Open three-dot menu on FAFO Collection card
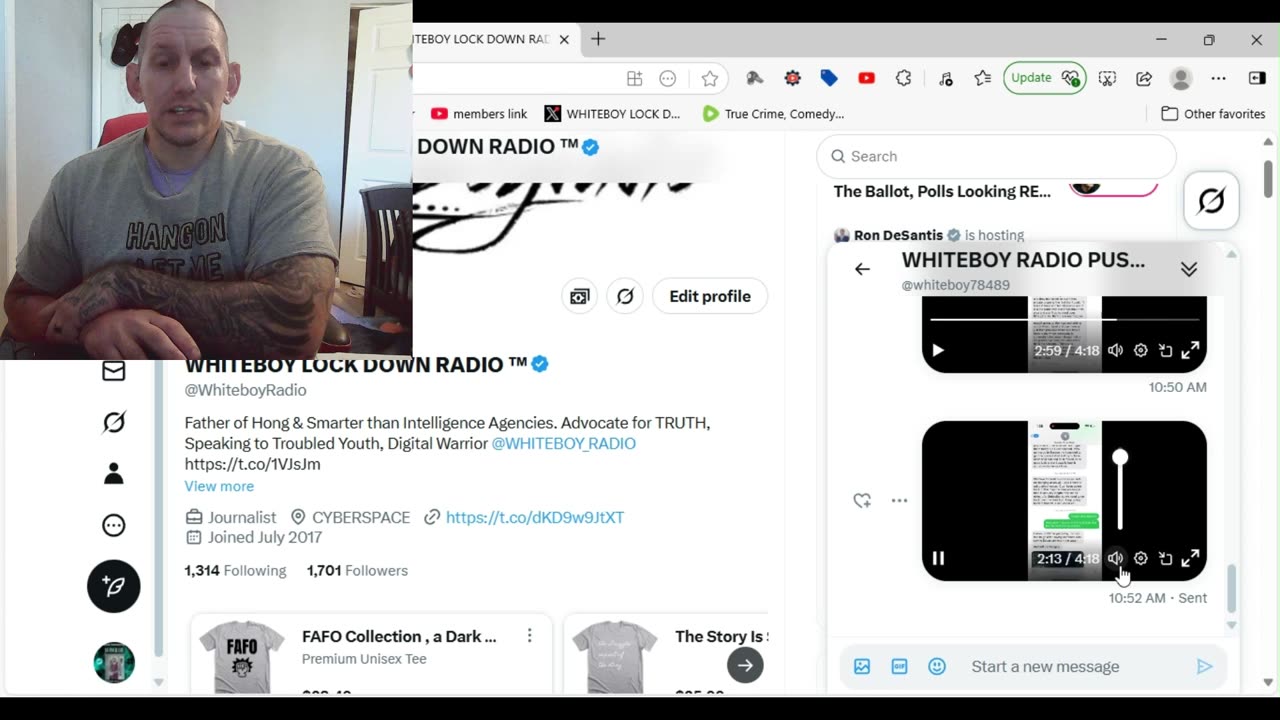 (529, 636)
